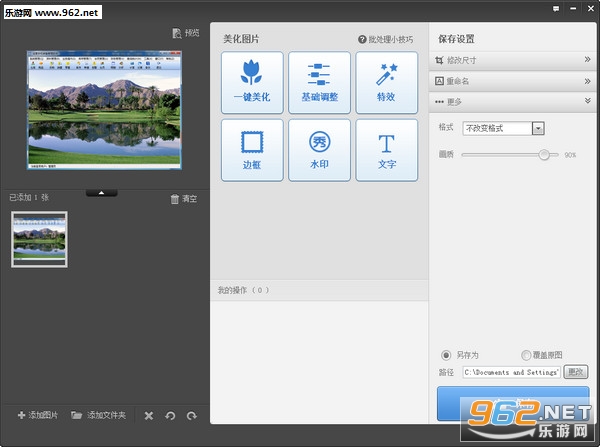Open the 文字 text tool
Image resolution: width=600 pixels, height=447 pixels.
[x=386, y=150]
